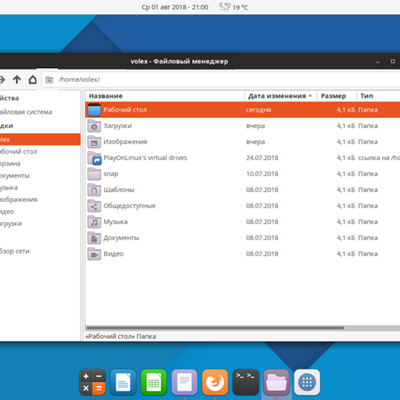Click folder icon in the location bar
The width and height of the screenshot is (400, 400).
click(49, 80)
